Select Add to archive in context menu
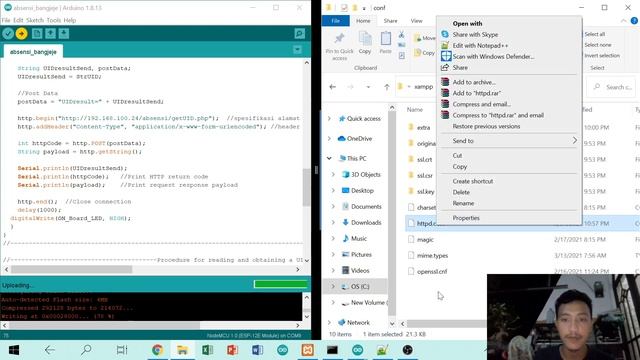This screenshot has height=360, width=640. 474,82
